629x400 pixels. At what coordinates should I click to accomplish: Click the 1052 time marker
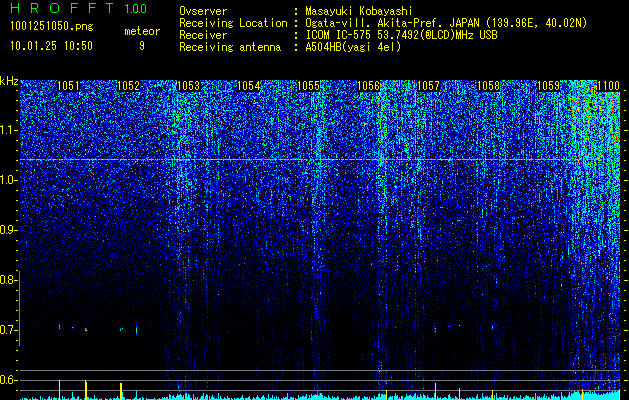pos(128,86)
